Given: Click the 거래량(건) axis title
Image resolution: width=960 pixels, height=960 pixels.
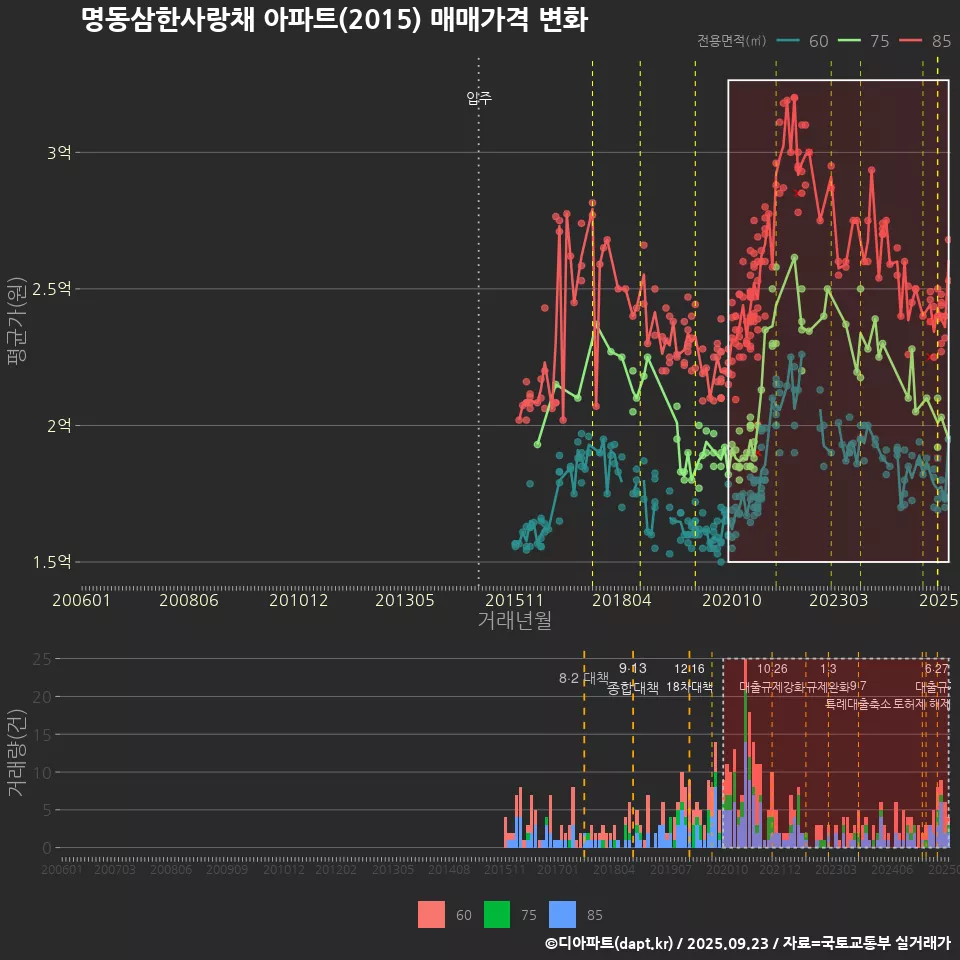Looking at the screenshot, I should click(x=17, y=752).
